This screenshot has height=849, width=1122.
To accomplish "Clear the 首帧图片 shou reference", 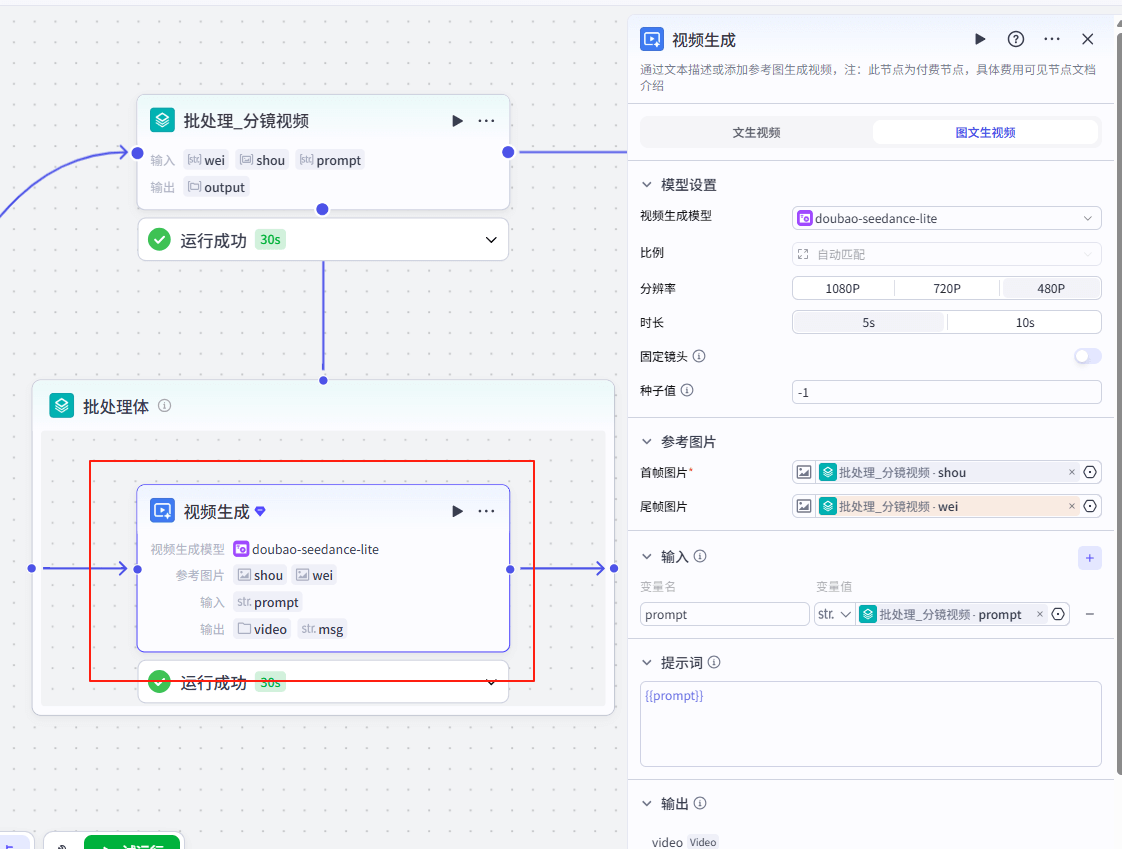I will (x=1072, y=472).
